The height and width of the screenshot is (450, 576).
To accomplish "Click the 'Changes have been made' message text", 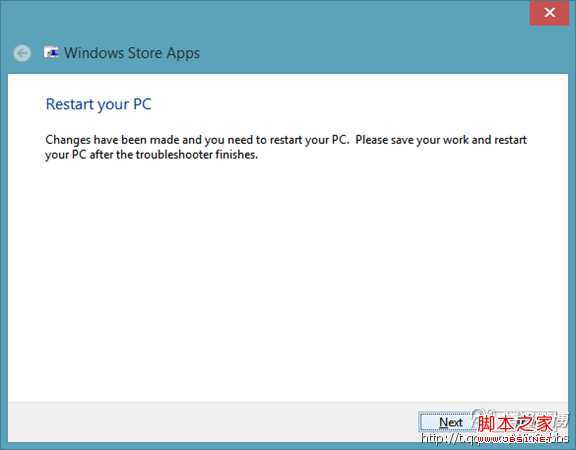I will pyautogui.click(x=286, y=147).
